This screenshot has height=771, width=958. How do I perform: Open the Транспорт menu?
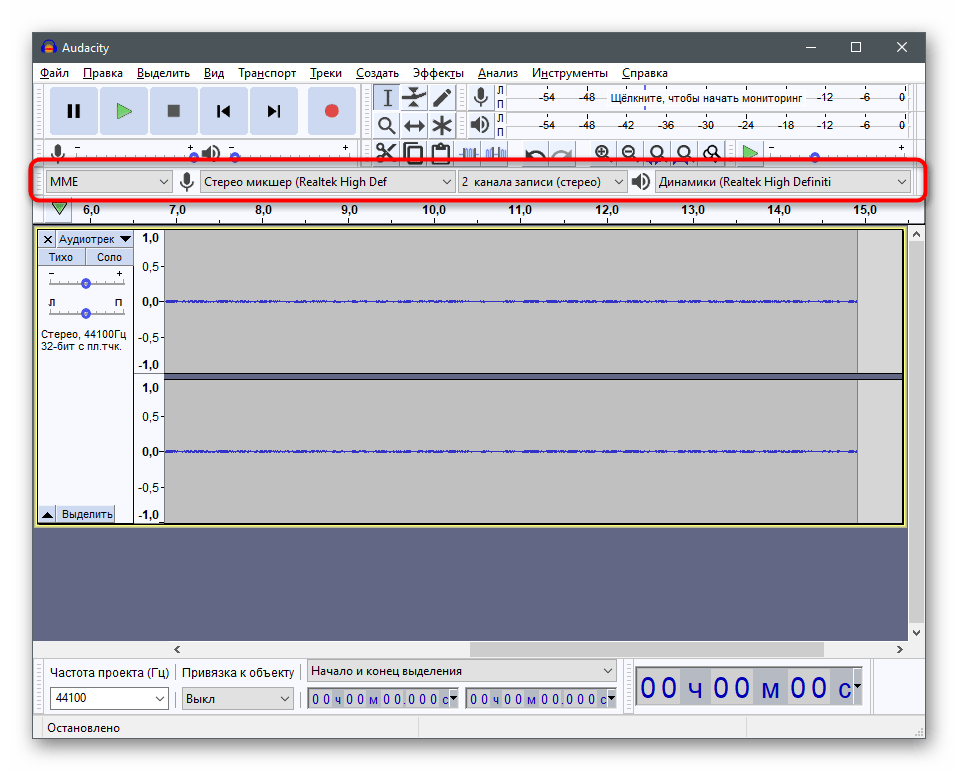(x=267, y=73)
